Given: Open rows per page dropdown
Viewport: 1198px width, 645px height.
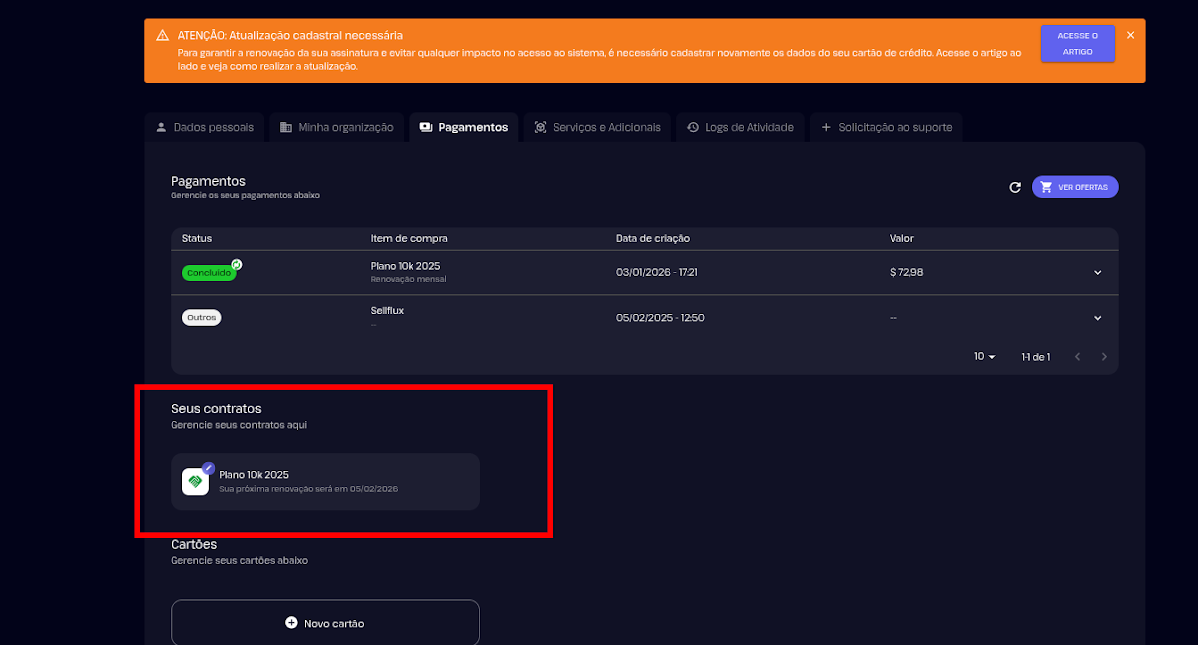Looking at the screenshot, I should [x=985, y=357].
